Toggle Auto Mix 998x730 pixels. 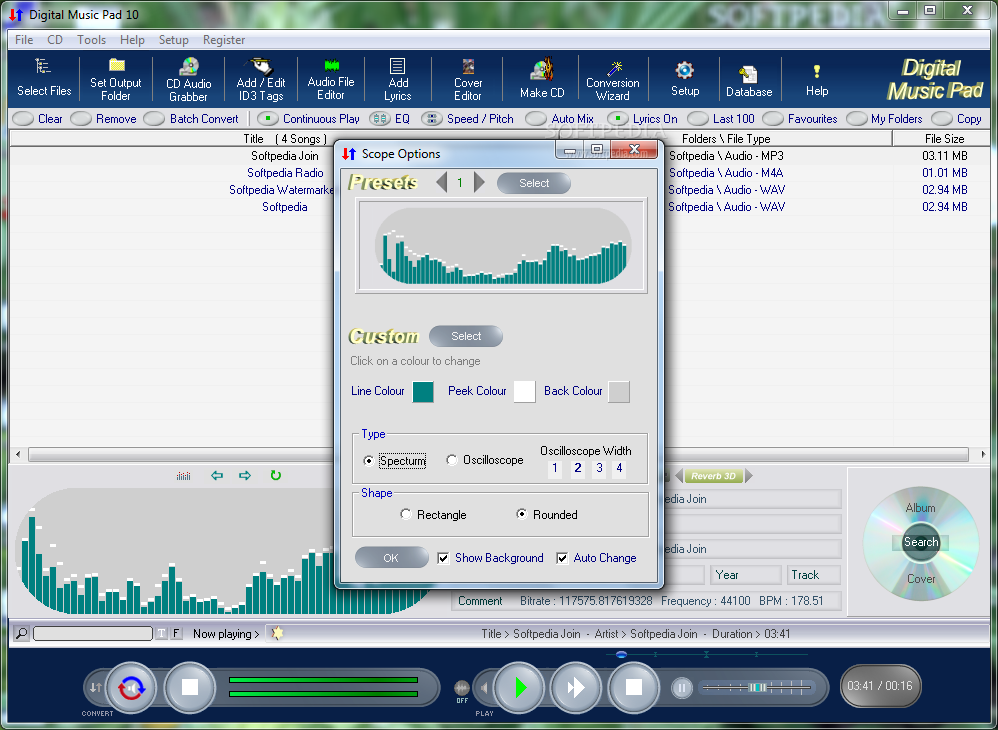point(560,119)
